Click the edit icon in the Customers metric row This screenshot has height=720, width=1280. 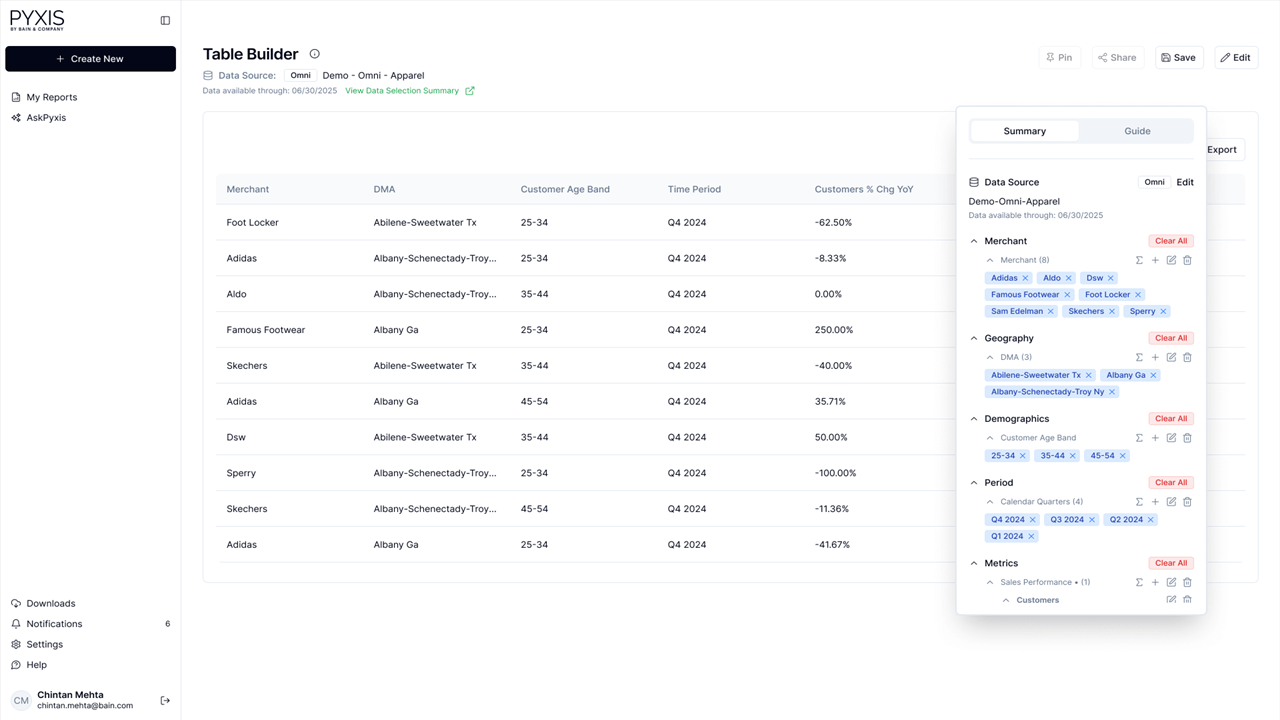pyautogui.click(x=1171, y=600)
